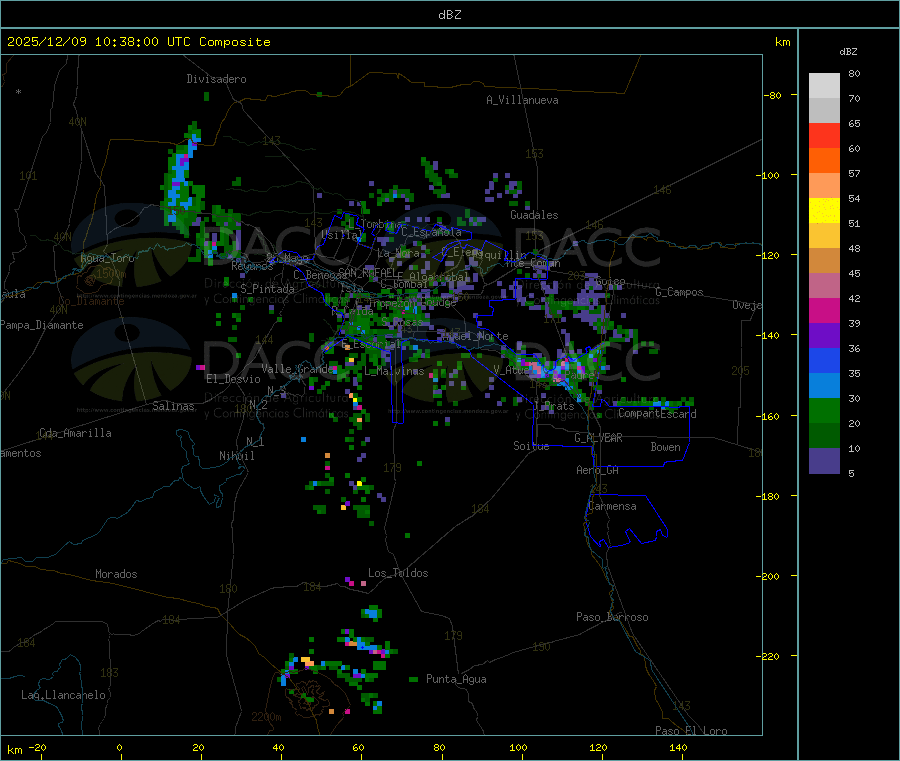Click the Nihuil location label
900x761 pixels.
click(237, 456)
